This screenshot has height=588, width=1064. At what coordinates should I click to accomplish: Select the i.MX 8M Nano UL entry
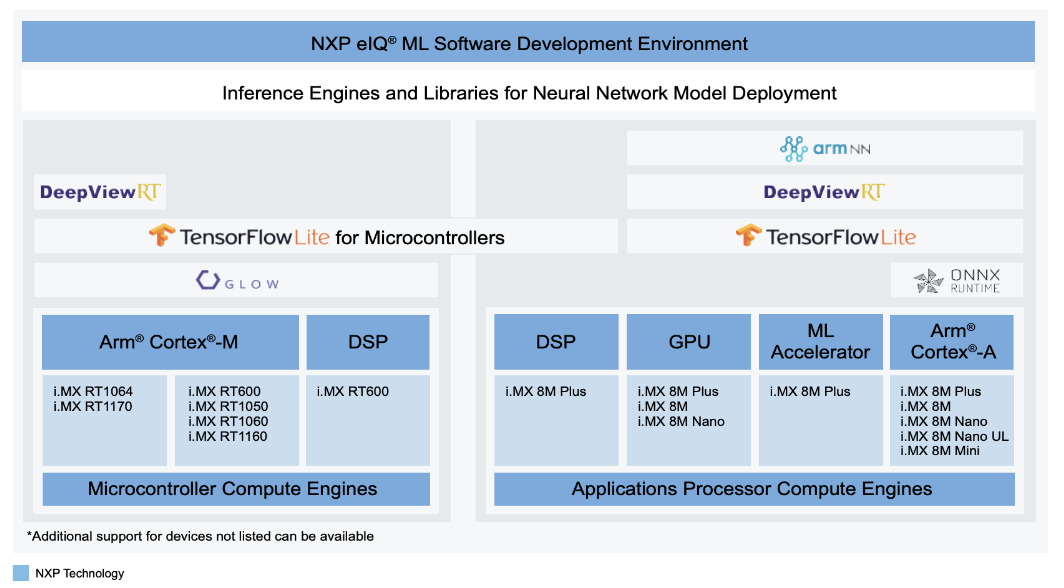pos(954,436)
